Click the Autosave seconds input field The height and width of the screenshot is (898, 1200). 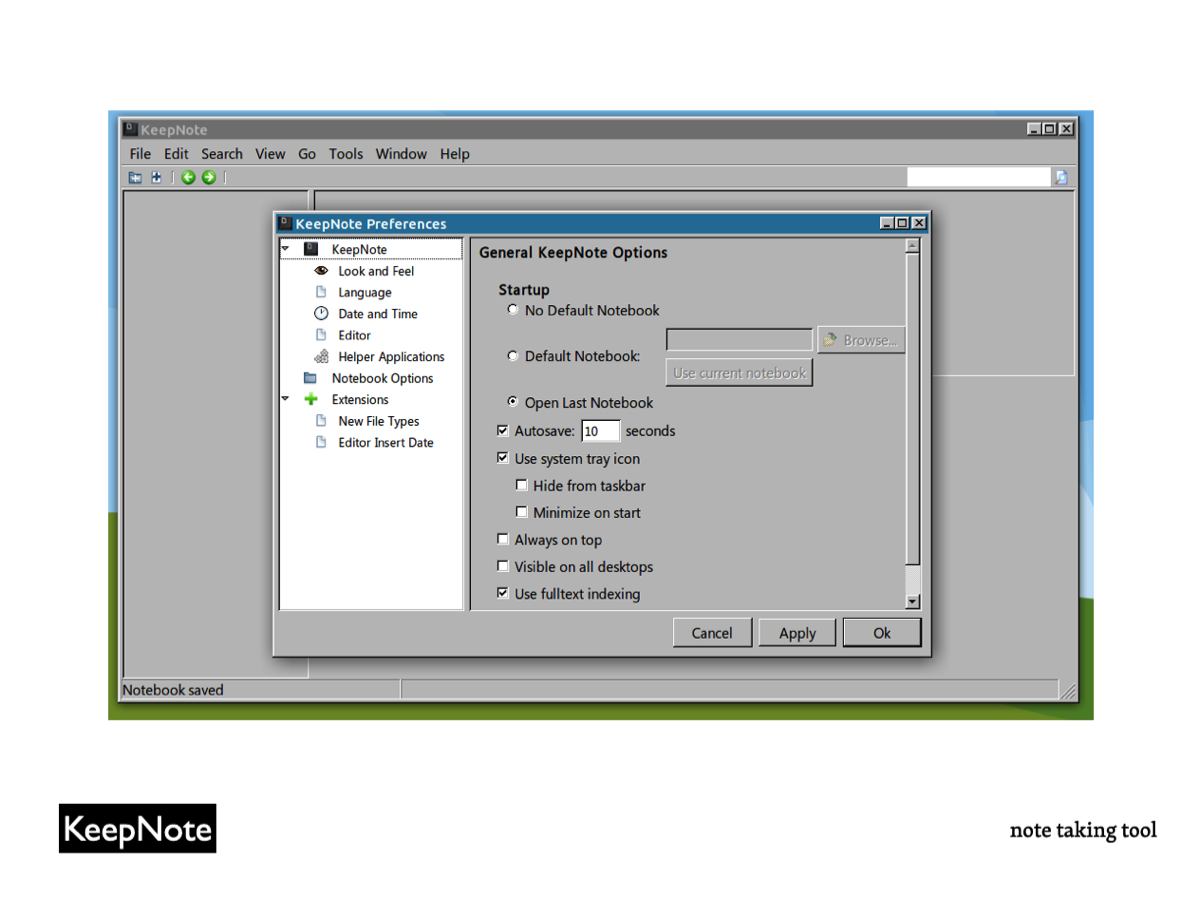(x=600, y=431)
